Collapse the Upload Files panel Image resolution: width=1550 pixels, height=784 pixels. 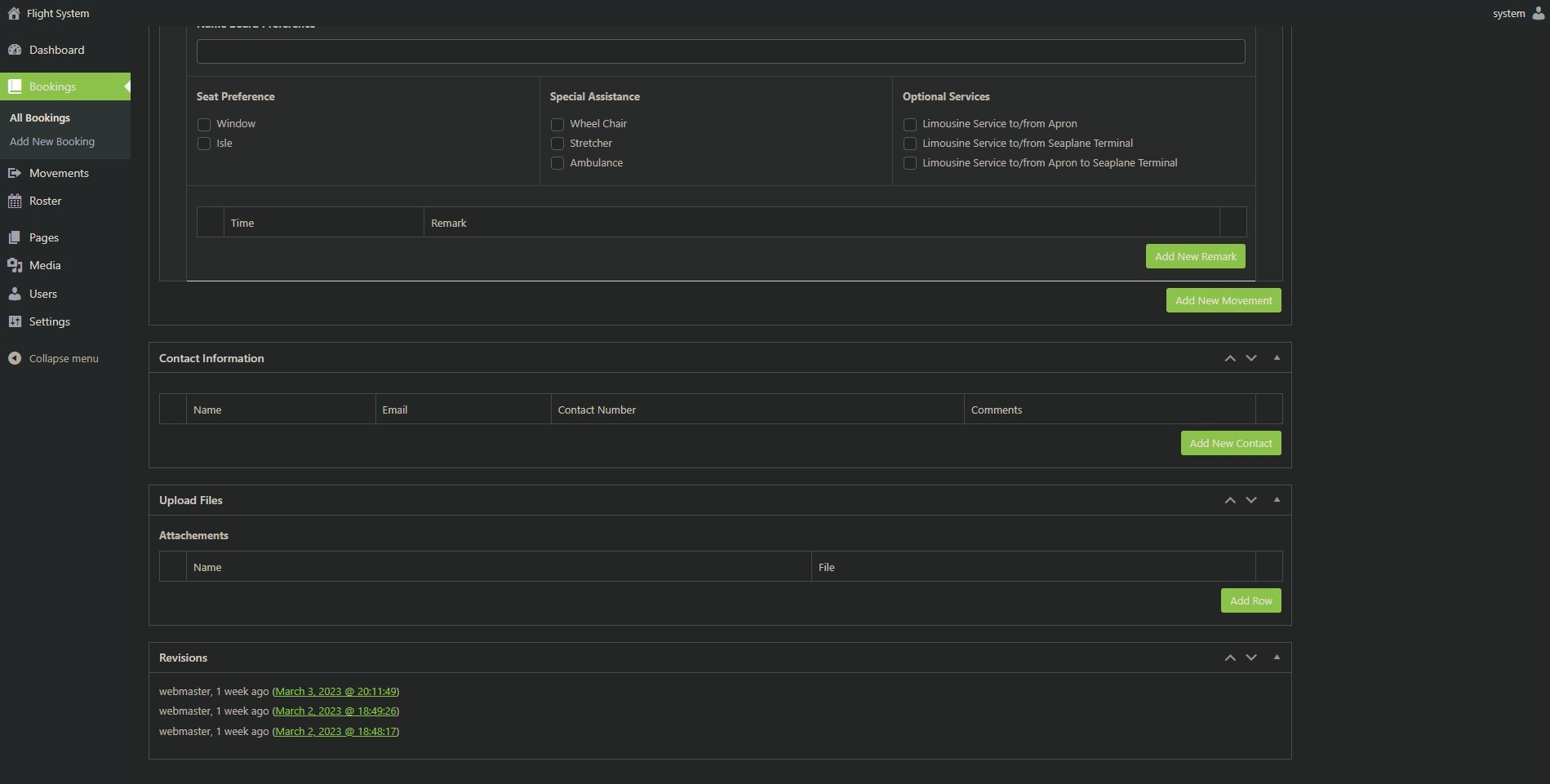1277,500
